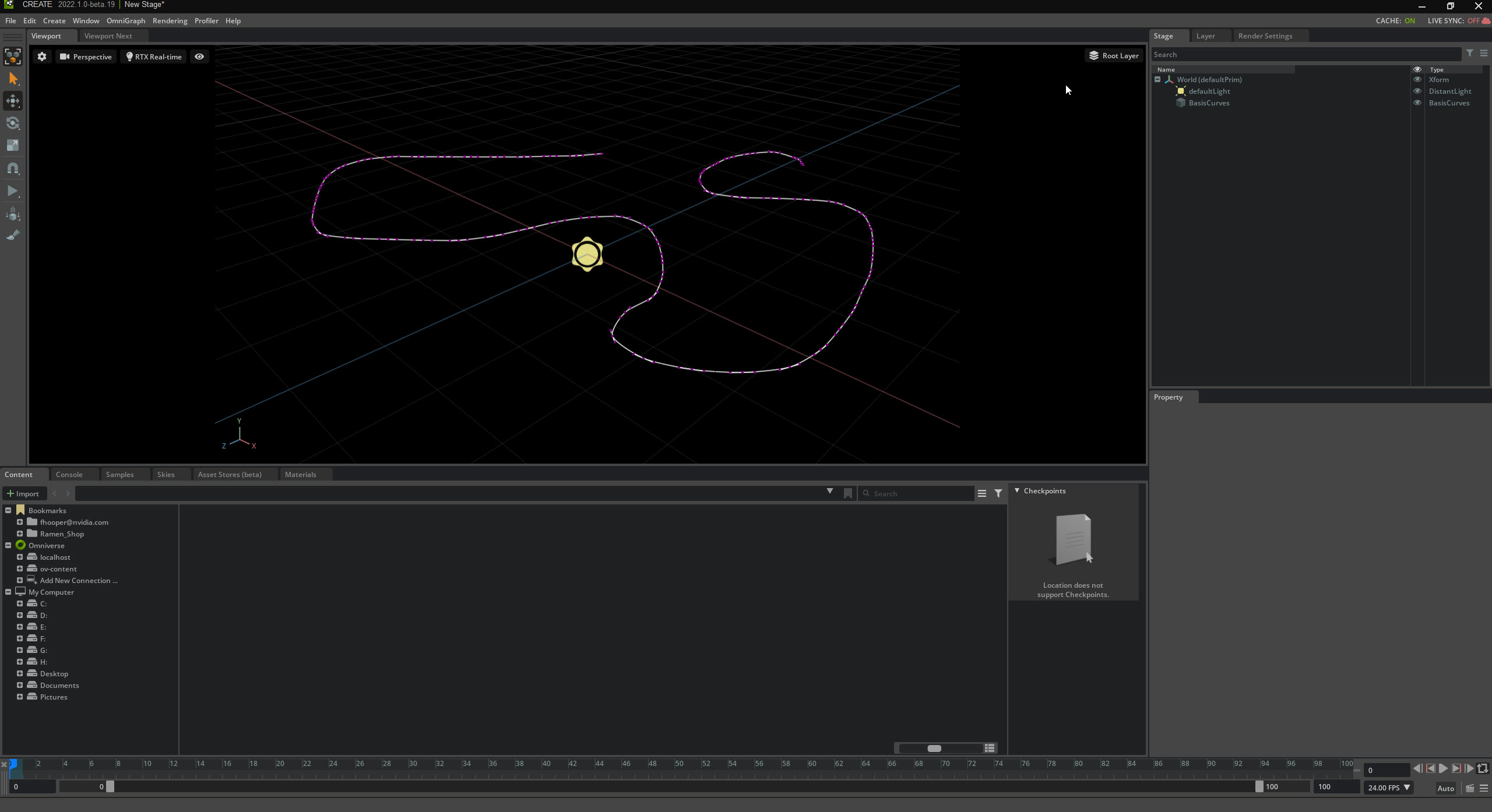1492x812 pixels.
Task: Click the Root Layer button
Action: coord(1114,55)
